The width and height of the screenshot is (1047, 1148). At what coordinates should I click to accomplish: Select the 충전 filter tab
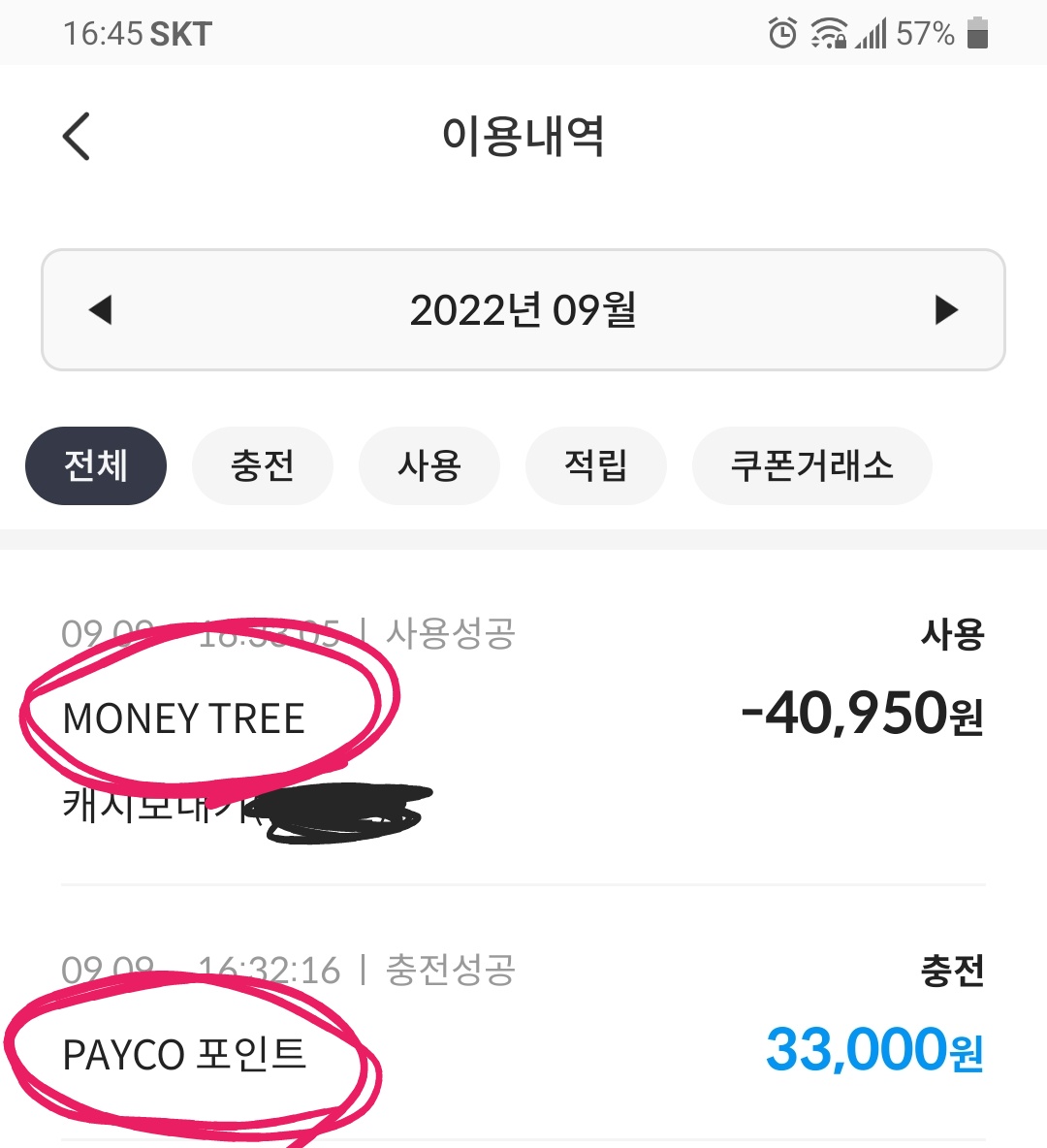pyautogui.click(x=263, y=466)
